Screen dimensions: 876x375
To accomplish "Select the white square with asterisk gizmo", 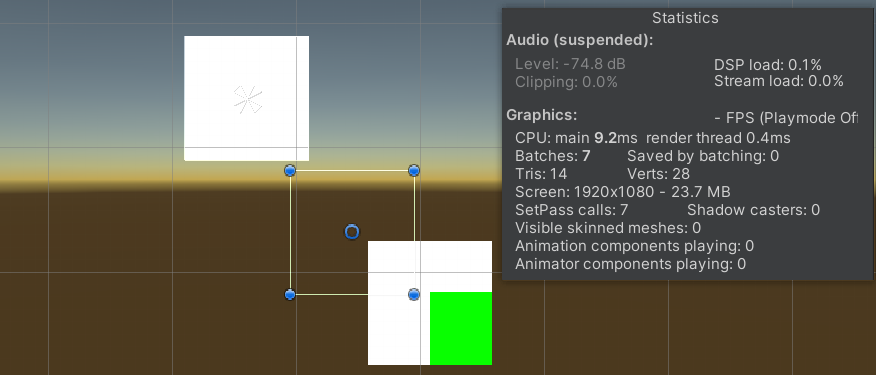I will [246, 98].
